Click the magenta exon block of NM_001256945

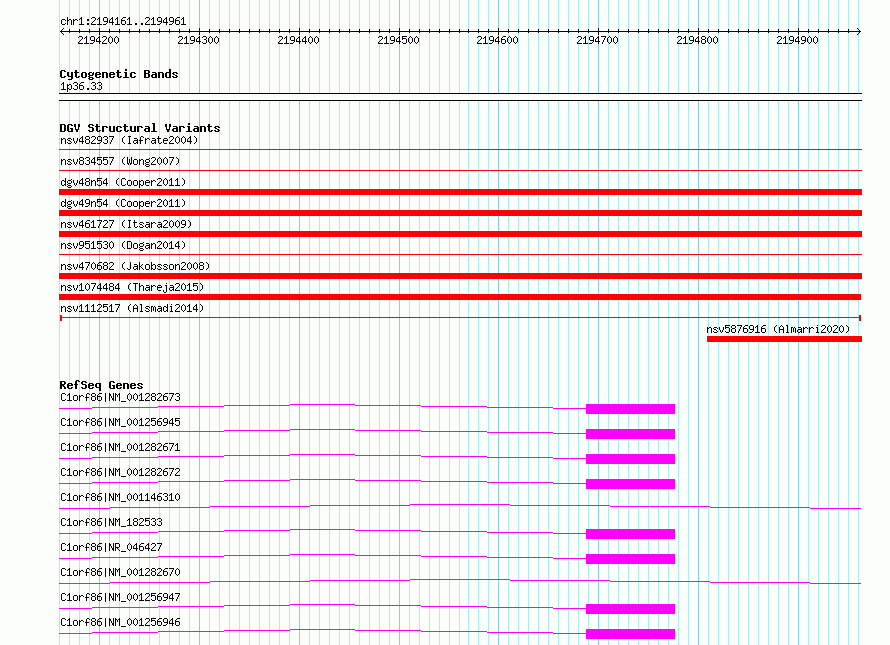[x=631, y=434]
